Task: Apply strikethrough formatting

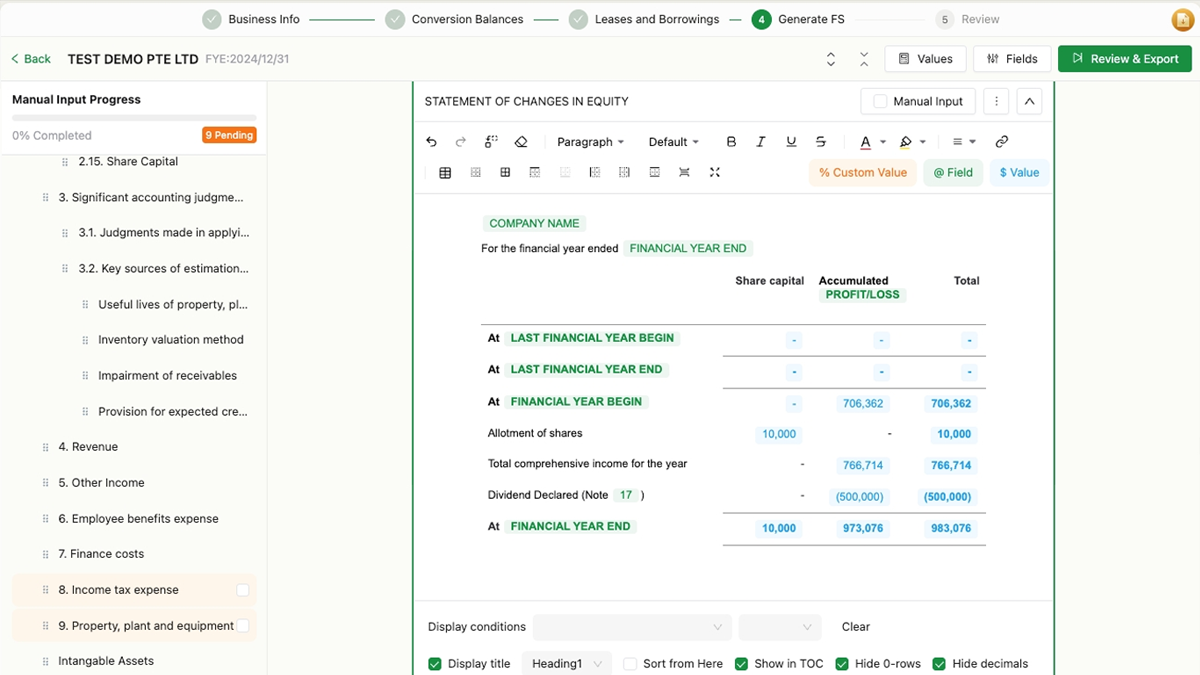Action: click(821, 142)
